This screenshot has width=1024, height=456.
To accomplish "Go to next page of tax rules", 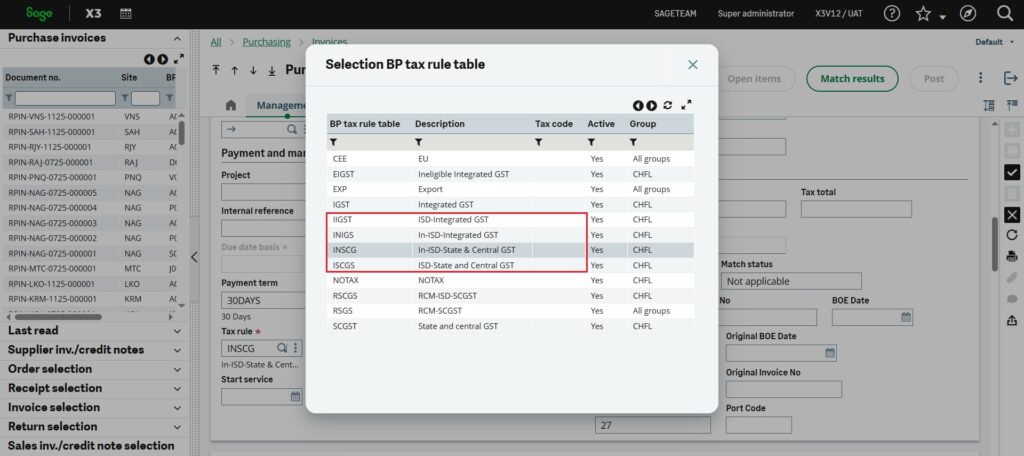I will pyautogui.click(x=652, y=105).
